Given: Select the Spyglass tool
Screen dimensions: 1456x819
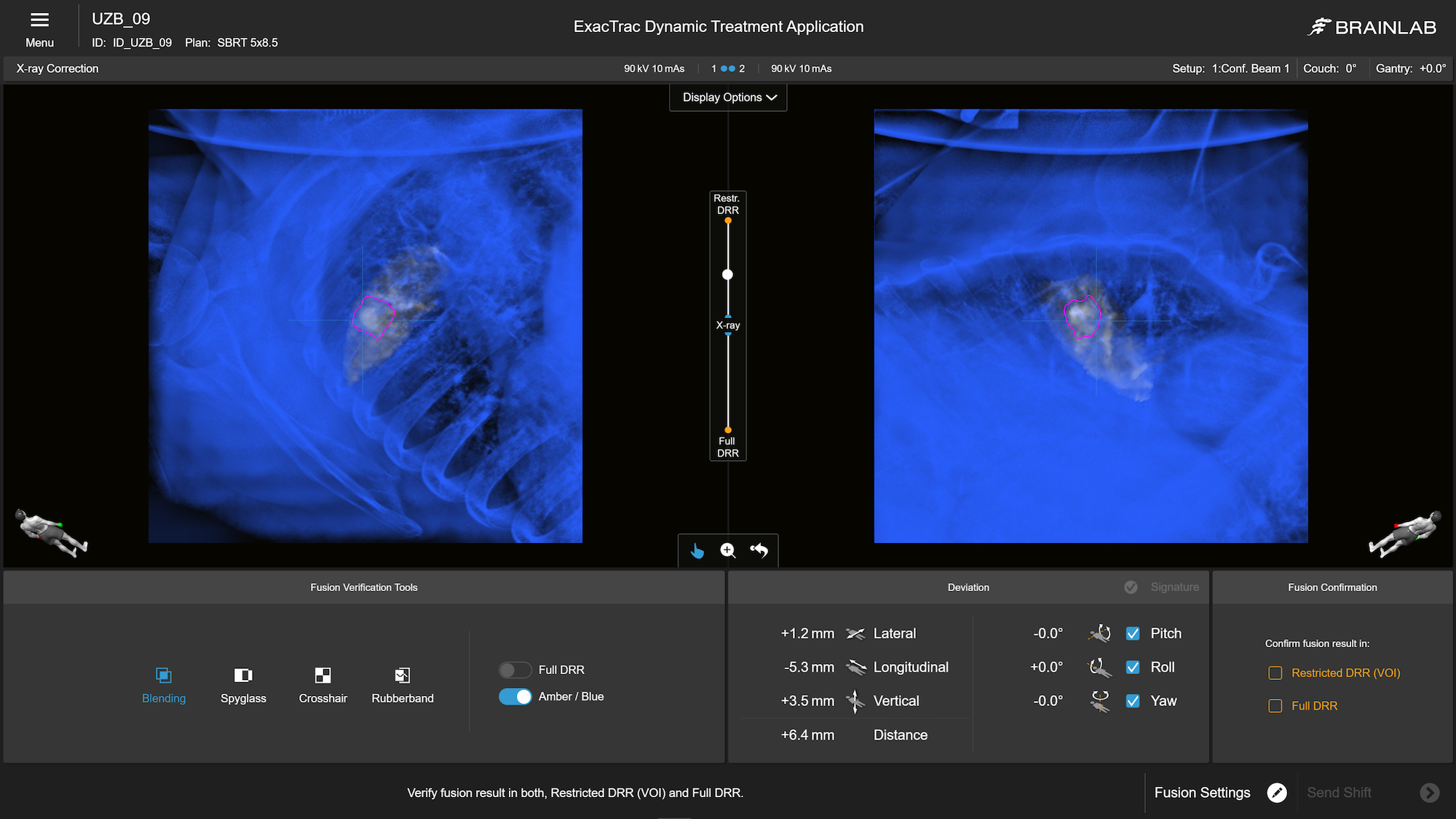Looking at the screenshot, I should pyautogui.click(x=243, y=686).
